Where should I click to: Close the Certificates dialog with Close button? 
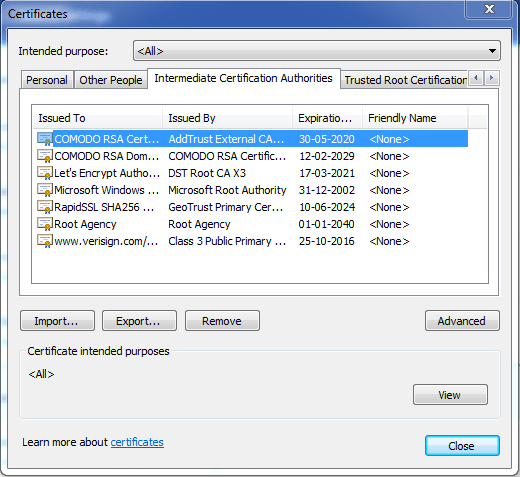[462, 445]
